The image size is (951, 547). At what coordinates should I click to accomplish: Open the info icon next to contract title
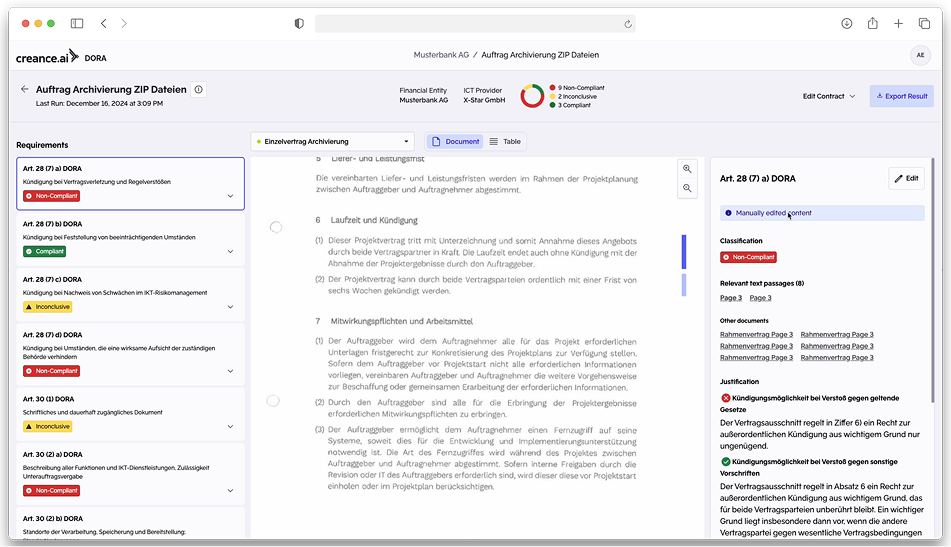(198, 90)
